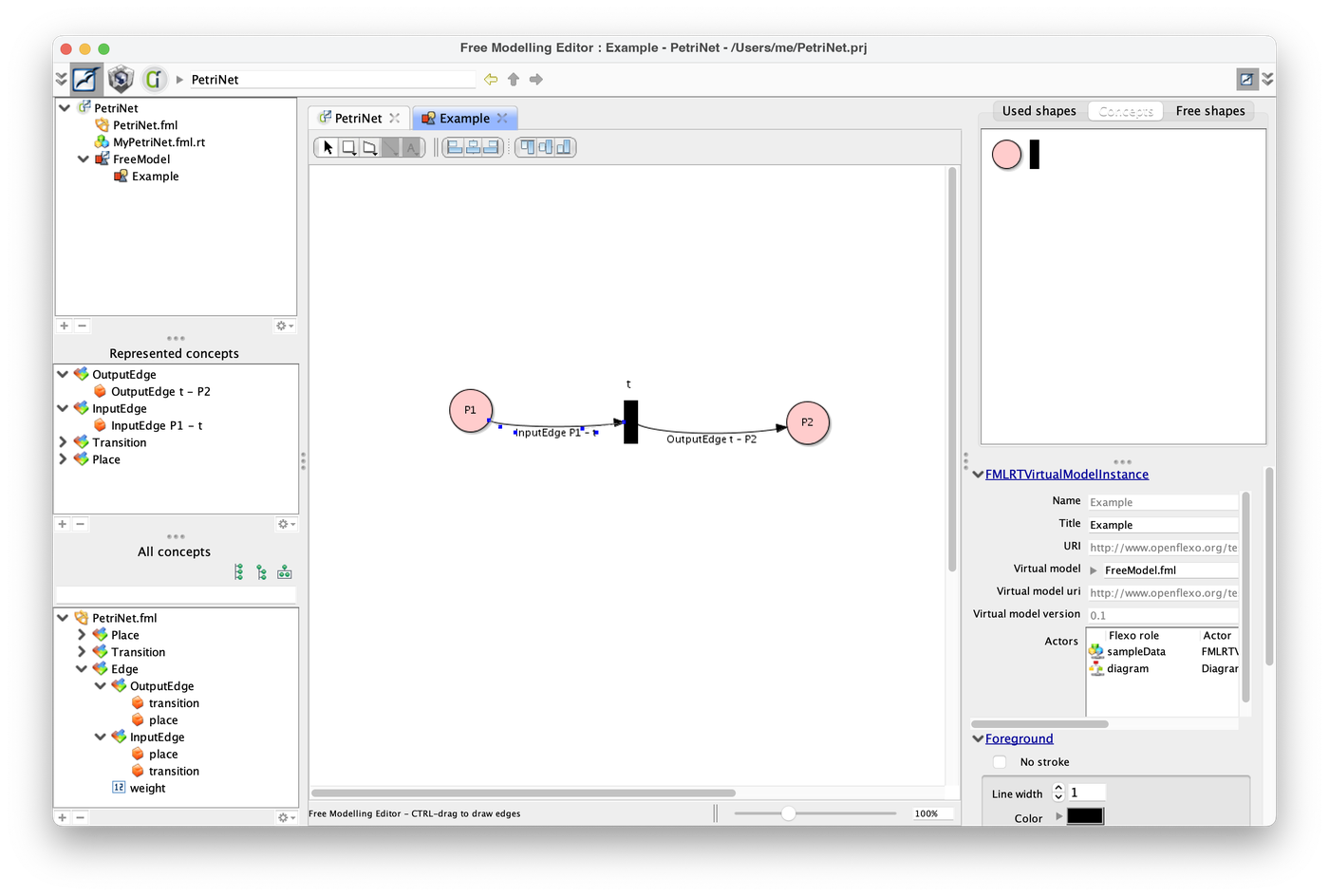
Task: Pick the black Transition bar shape
Action: [x=1035, y=154]
